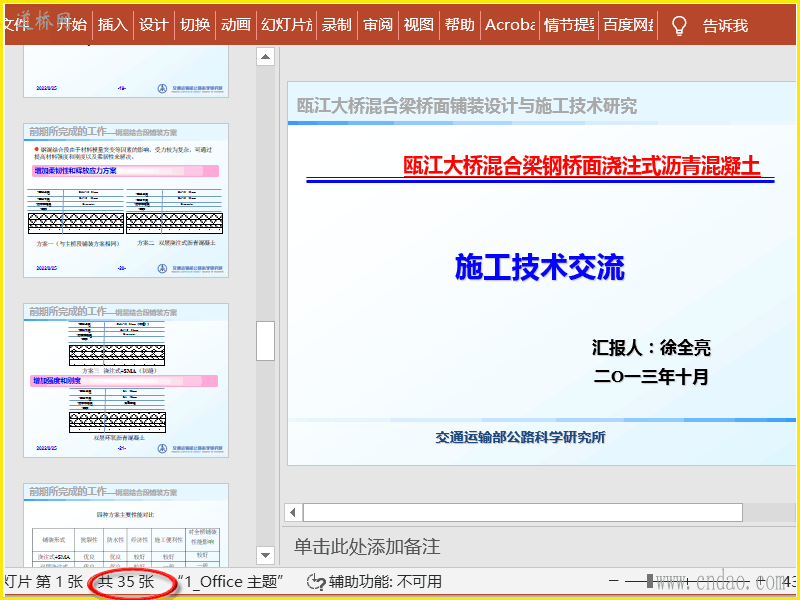Open the 百度网盘 tab

click(628, 24)
